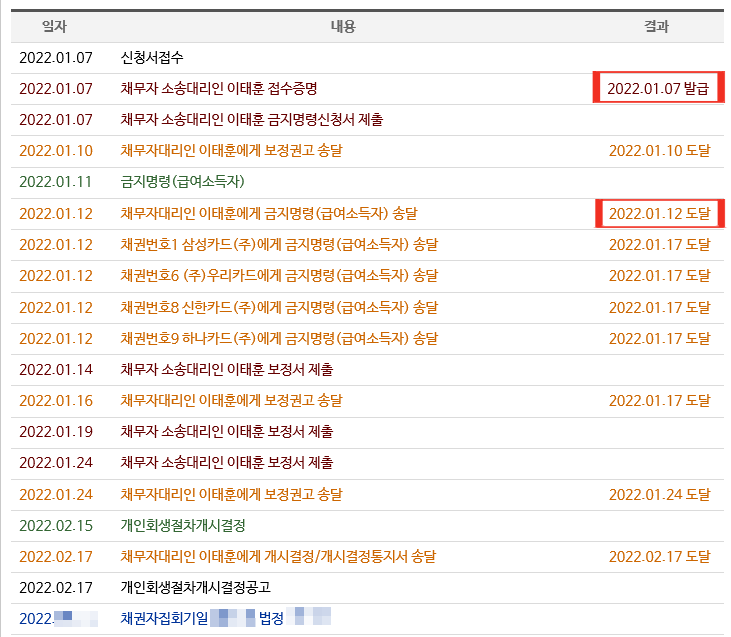Click the date 2022.01.16
The width and height of the screenshot is (731, 637).
tap(56, 401)
